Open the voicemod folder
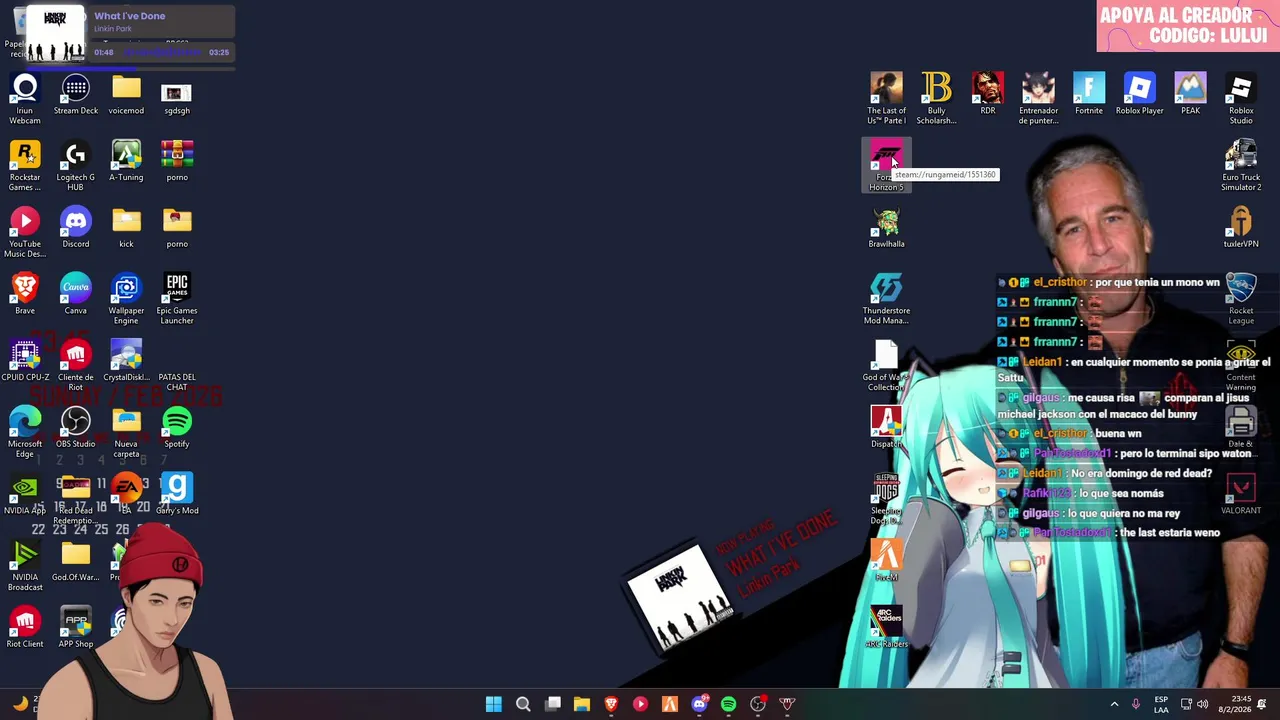The width and height of the screenshot is (1280, 720). (126, 94)
